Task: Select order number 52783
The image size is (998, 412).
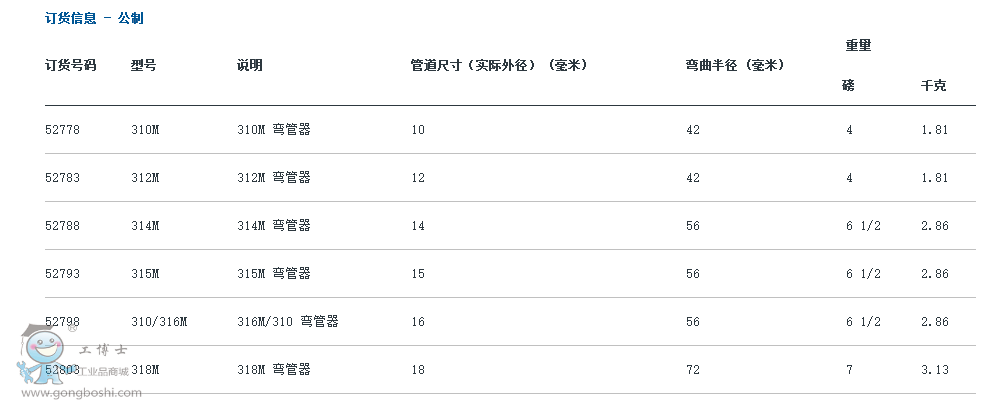Action: coord(62,178)
